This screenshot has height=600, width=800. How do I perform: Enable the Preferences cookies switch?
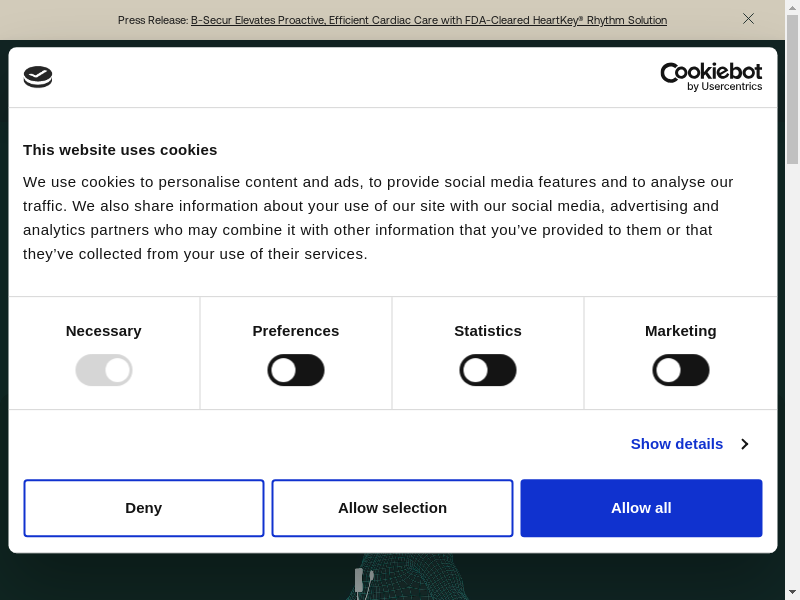coord(296,370)
